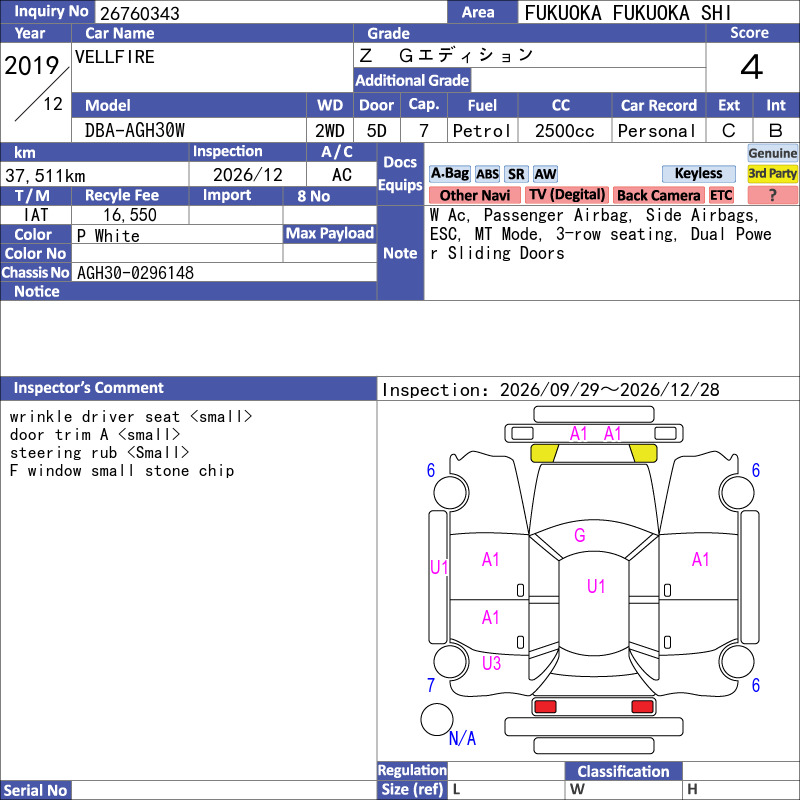This screenshot has width=800, height=800.
Task: Click the Other Navi badge
Action: click(x=474, y=195)
